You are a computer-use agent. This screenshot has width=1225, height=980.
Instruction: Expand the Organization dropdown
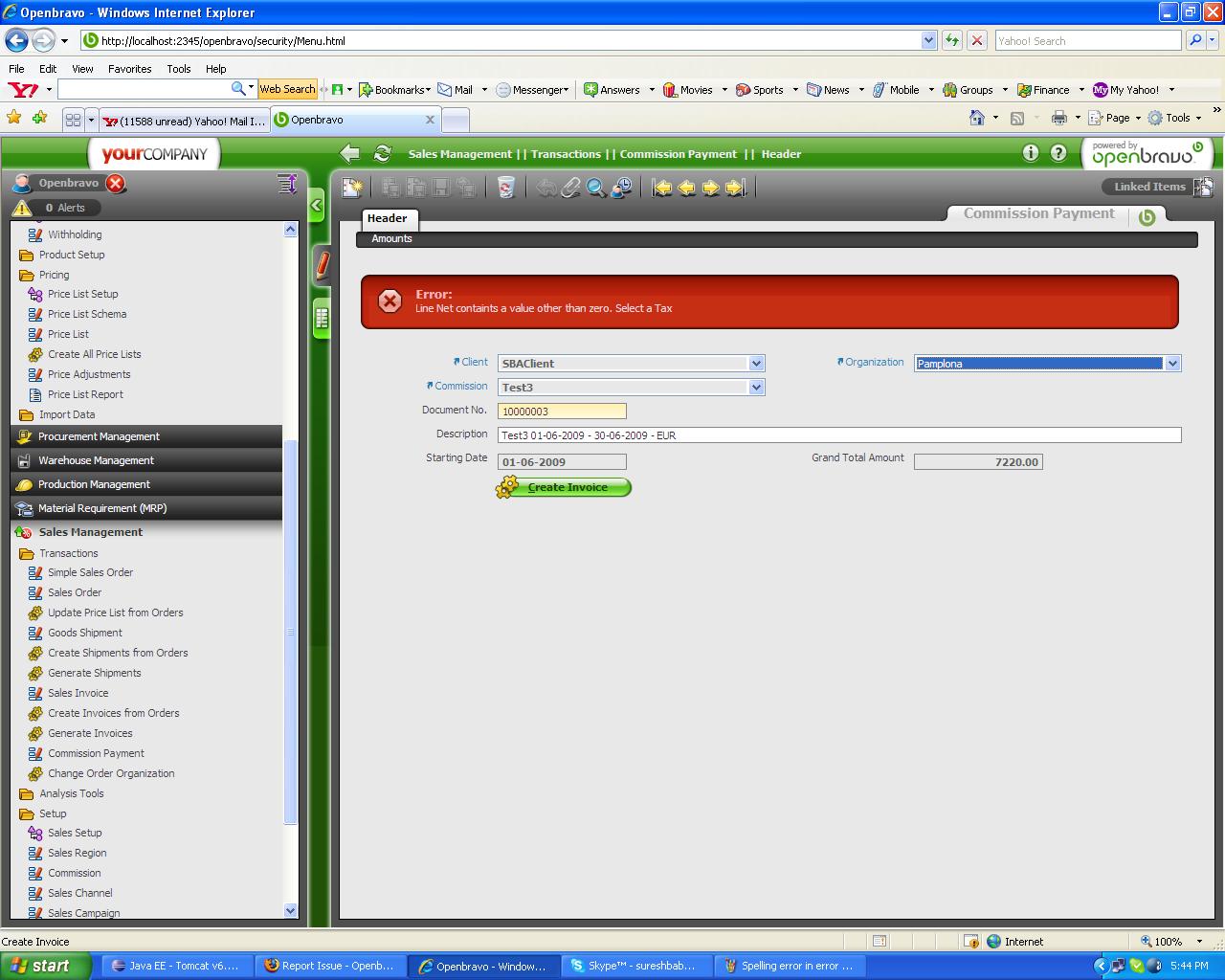1172,364
